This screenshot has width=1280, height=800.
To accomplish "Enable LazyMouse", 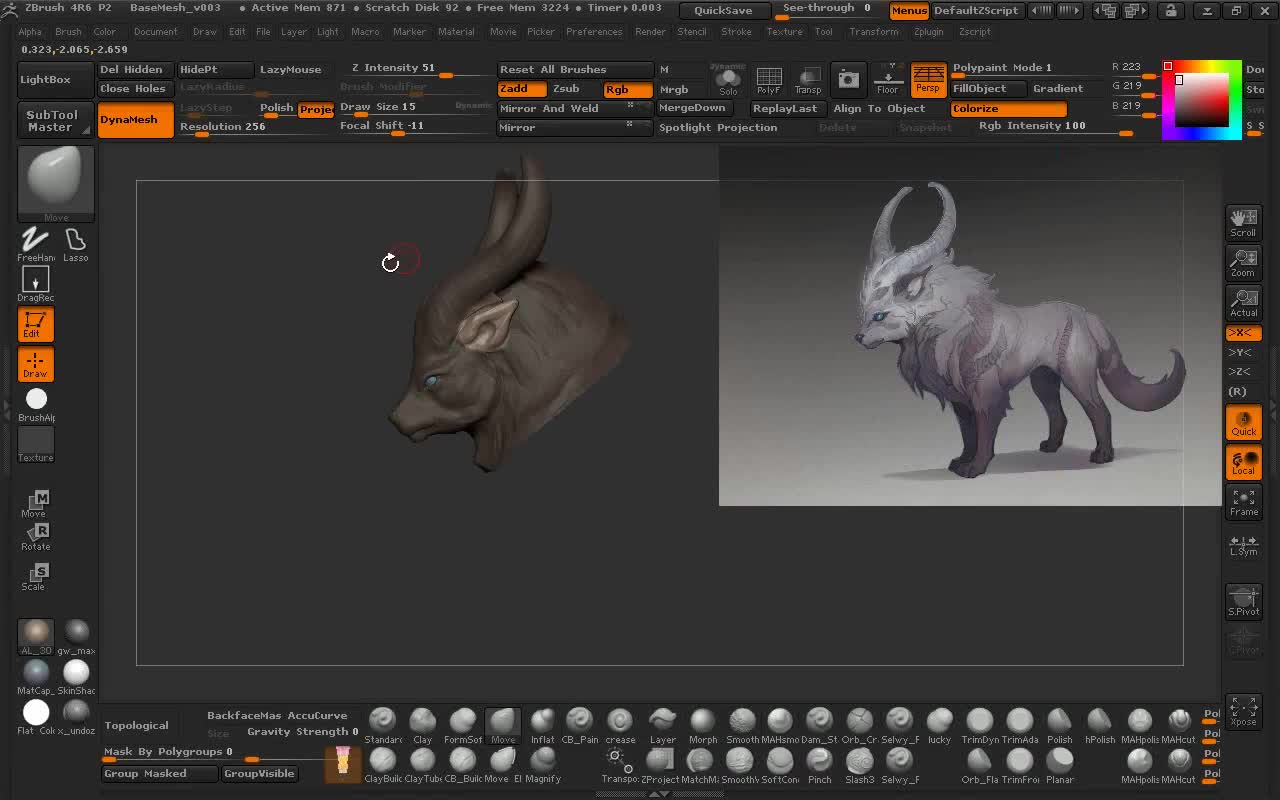I will coord(291,70).
